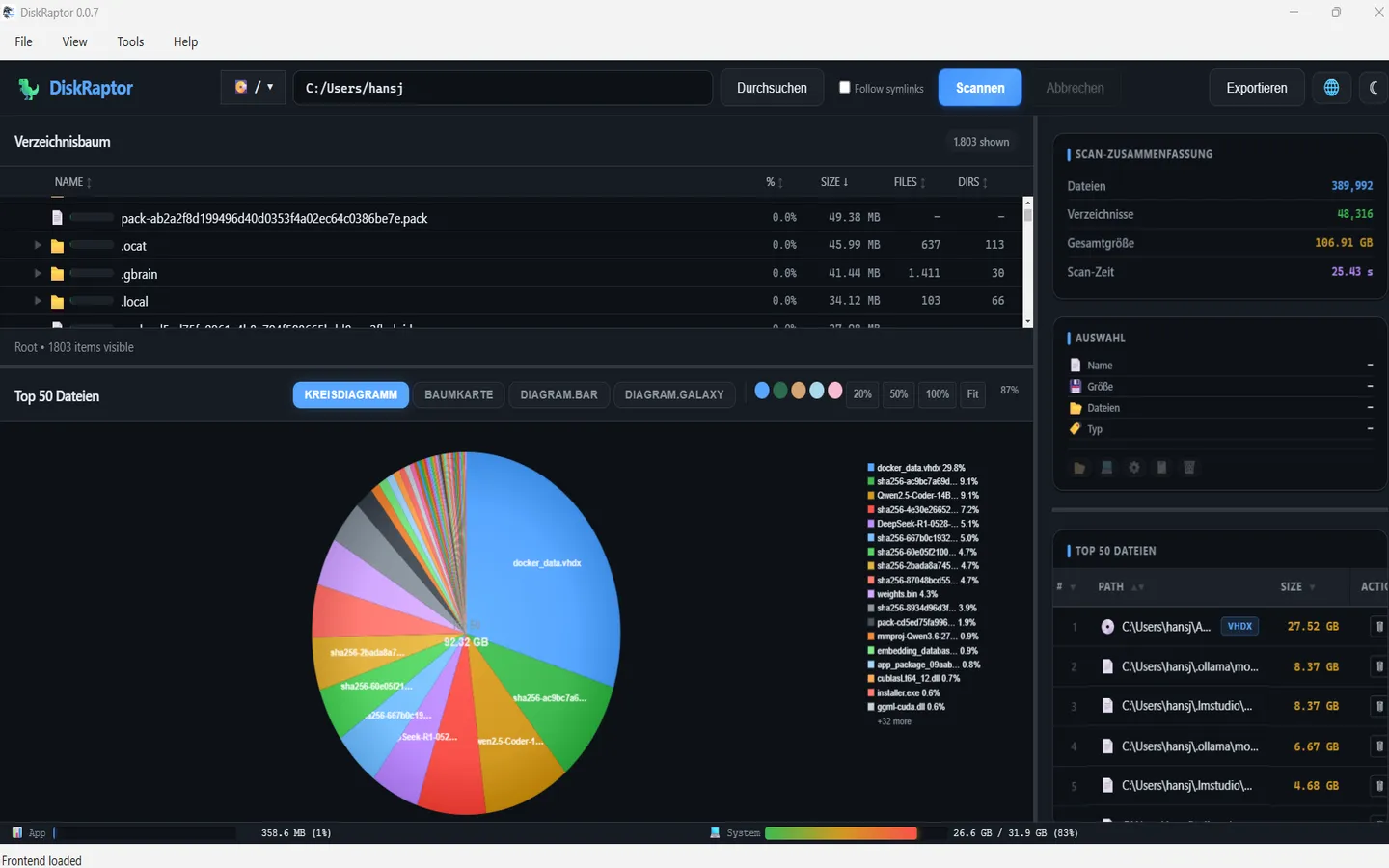The height and width of the screenshot is (868, 1389).
Task: Sort Top 50 list by SIZE
Action: (1297, 586)
